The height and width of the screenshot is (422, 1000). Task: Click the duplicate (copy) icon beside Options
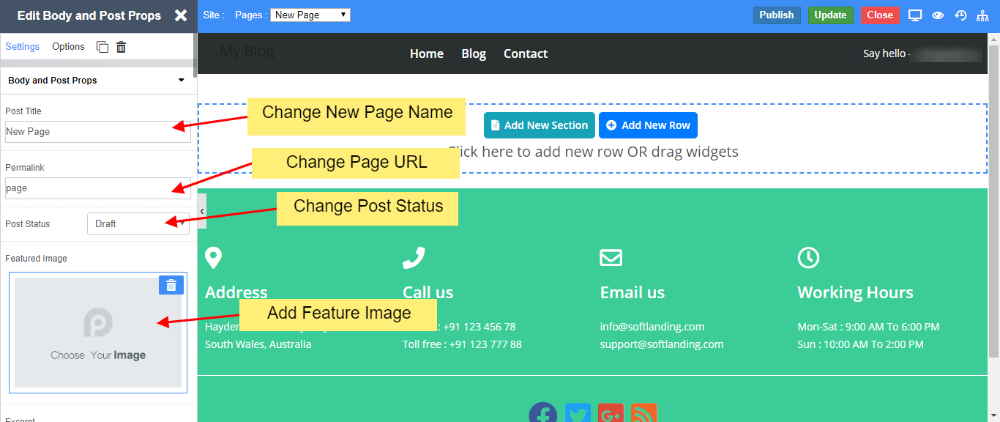pyautogui.click(x=102, y=47)
